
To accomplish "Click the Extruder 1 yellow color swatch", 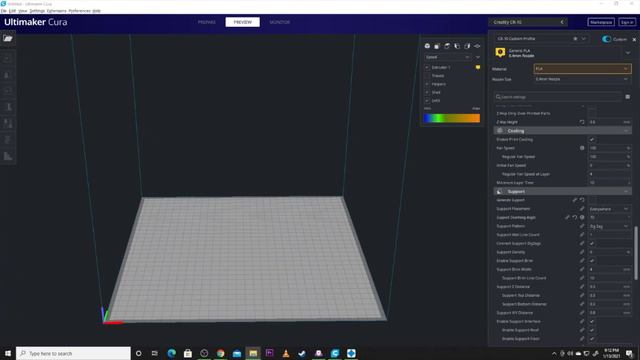I will point(478,67).
